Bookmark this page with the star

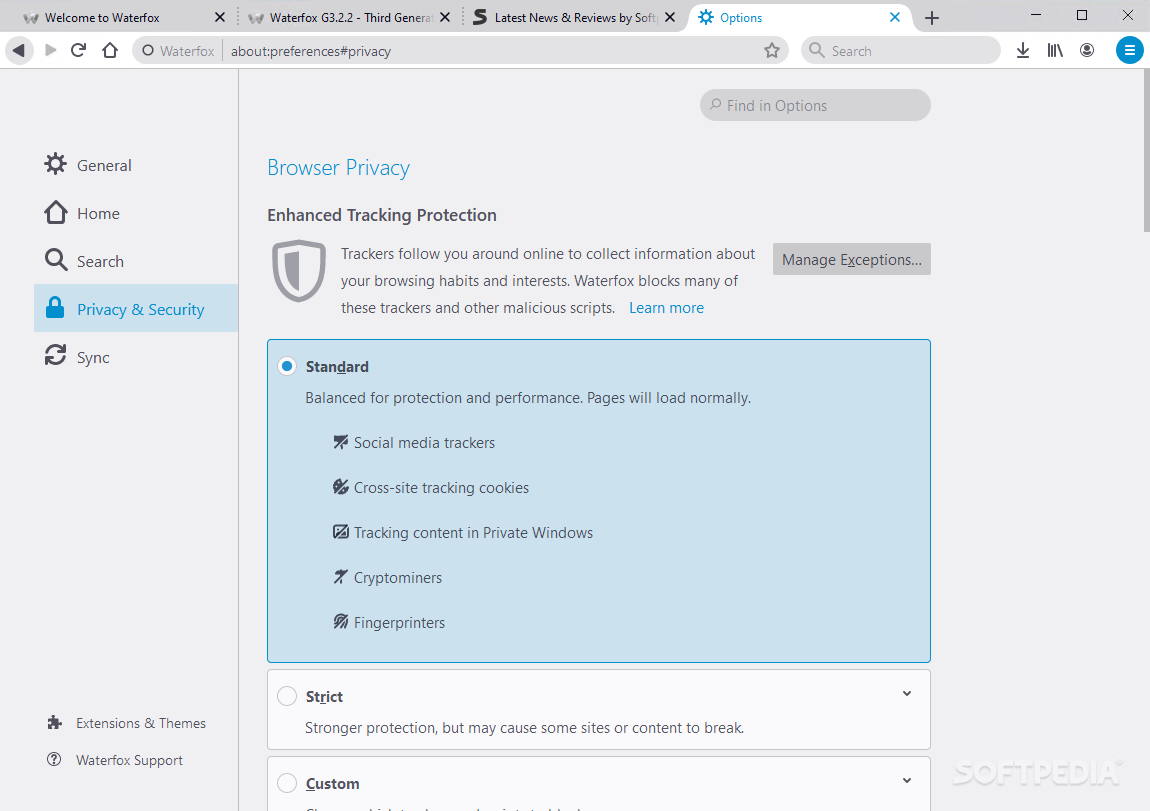(x=772, y=51)
